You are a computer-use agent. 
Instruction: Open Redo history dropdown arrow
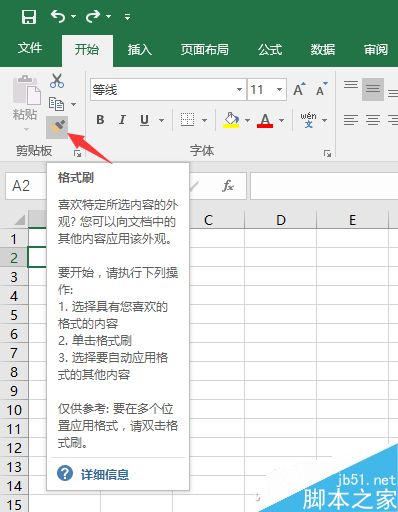coord(109,16)
